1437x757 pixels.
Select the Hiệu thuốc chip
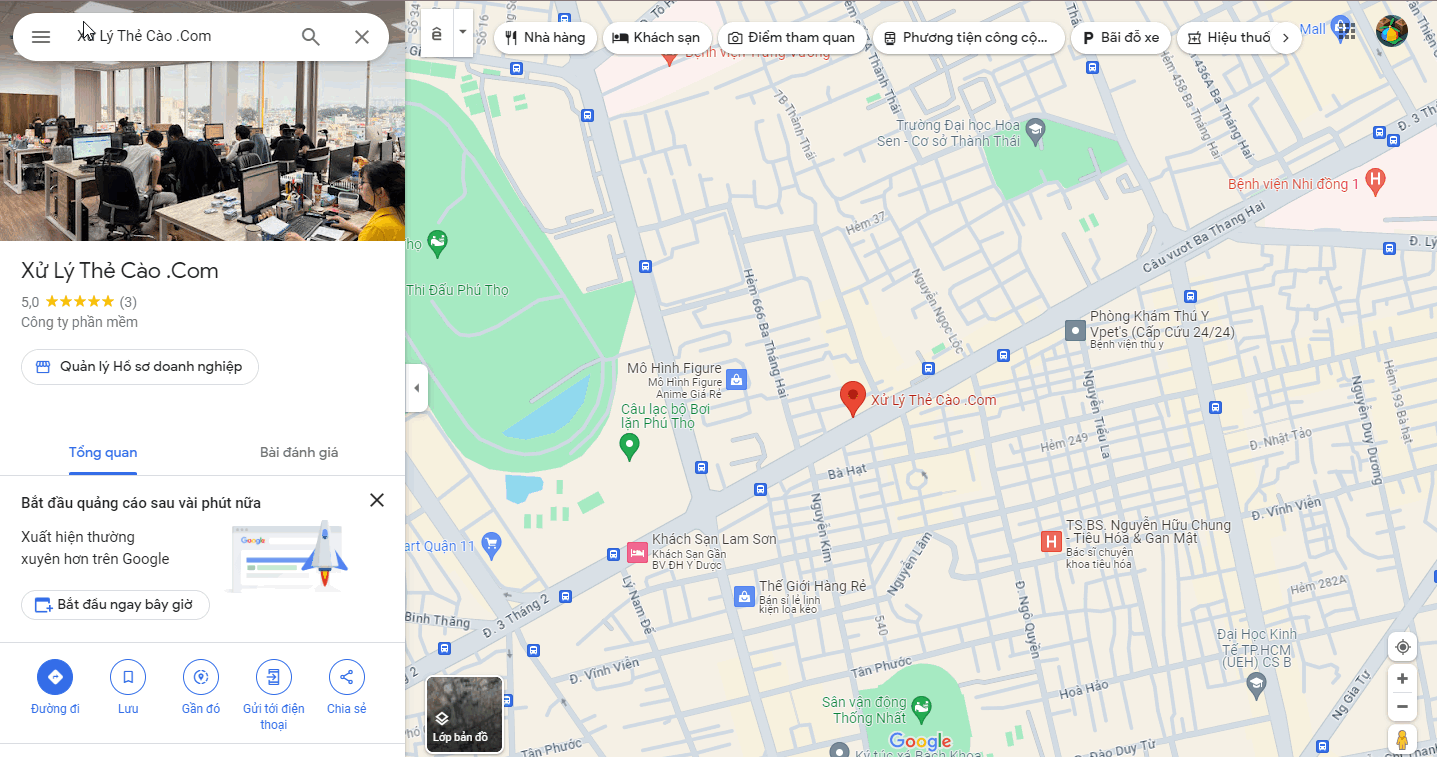1228,38
